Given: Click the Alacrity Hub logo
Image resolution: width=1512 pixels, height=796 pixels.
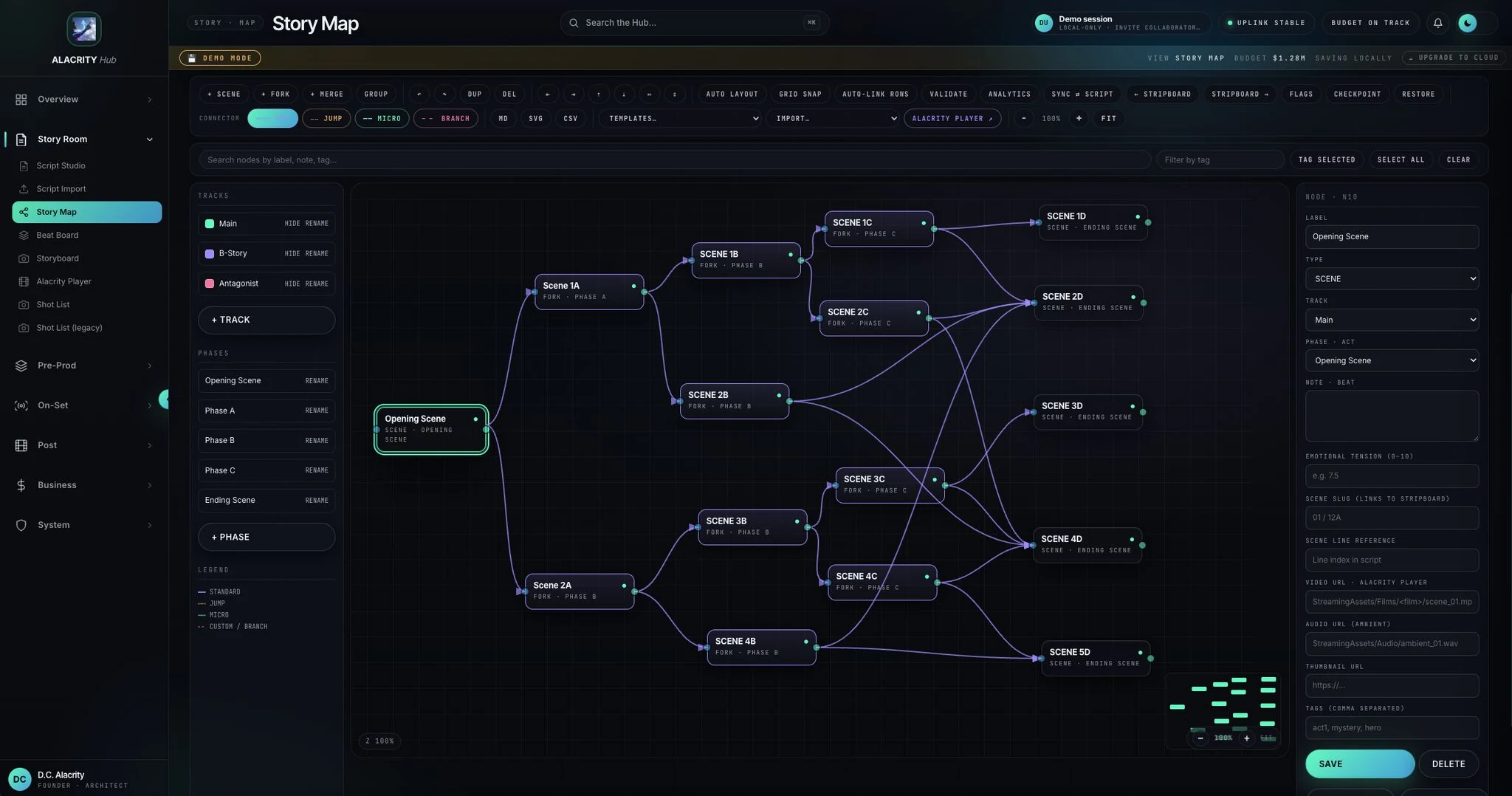Looking at the screenshot, I should click(x=84, y=29).
